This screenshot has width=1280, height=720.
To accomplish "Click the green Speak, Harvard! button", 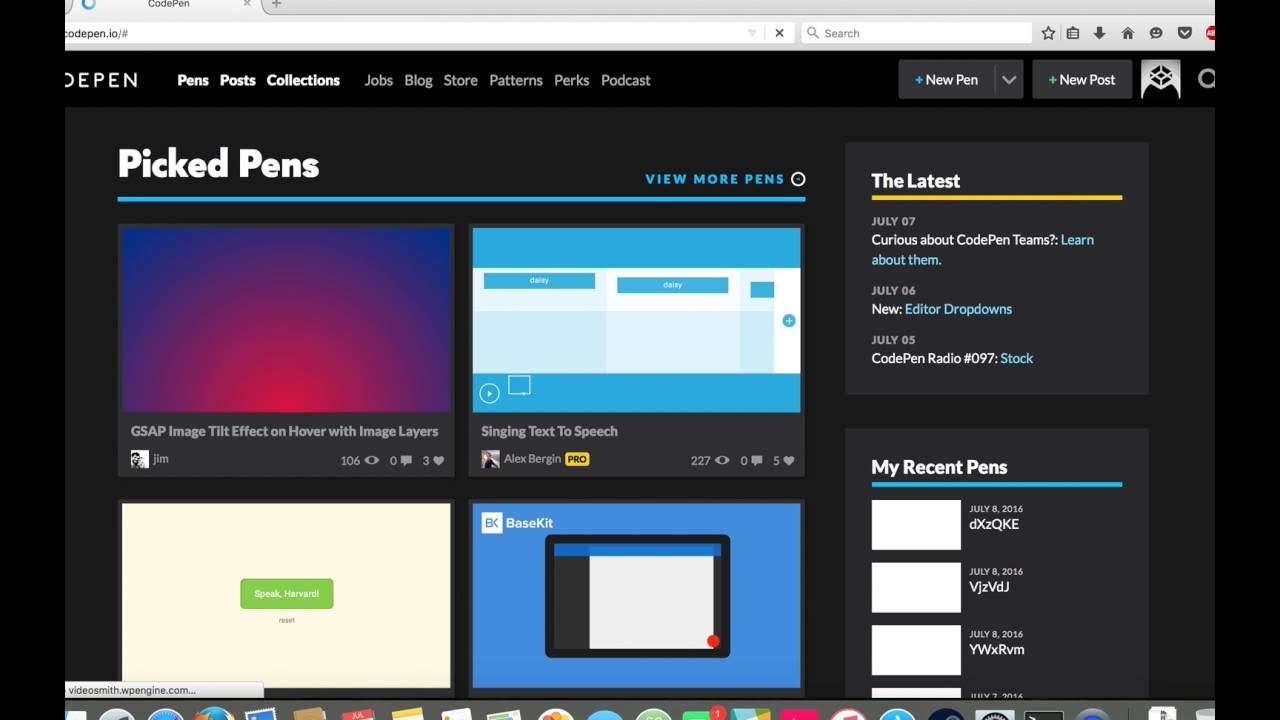I will [287, 593].
